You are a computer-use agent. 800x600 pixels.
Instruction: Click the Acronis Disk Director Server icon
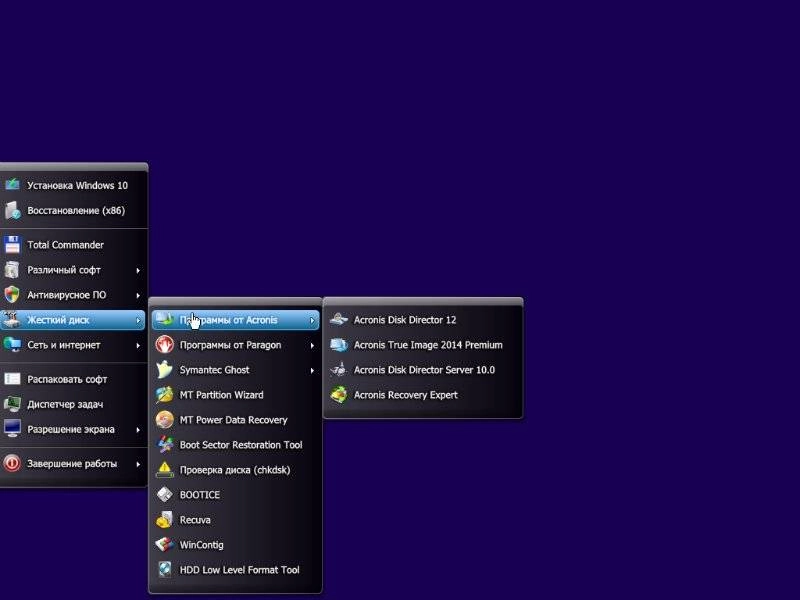pyautogui.click(x=339, y=369)
